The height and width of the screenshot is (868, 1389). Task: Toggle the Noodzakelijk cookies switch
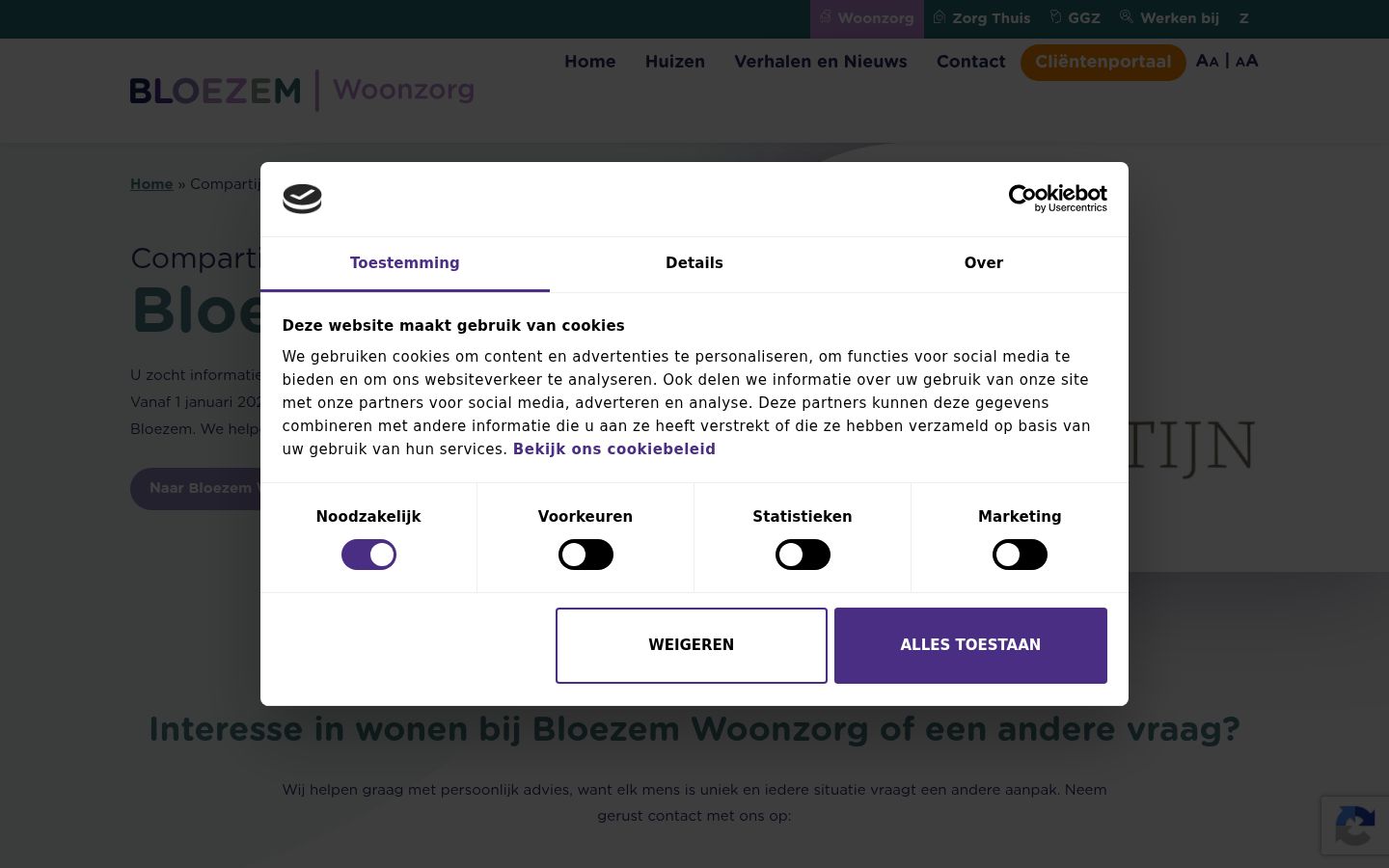point(368,555)
